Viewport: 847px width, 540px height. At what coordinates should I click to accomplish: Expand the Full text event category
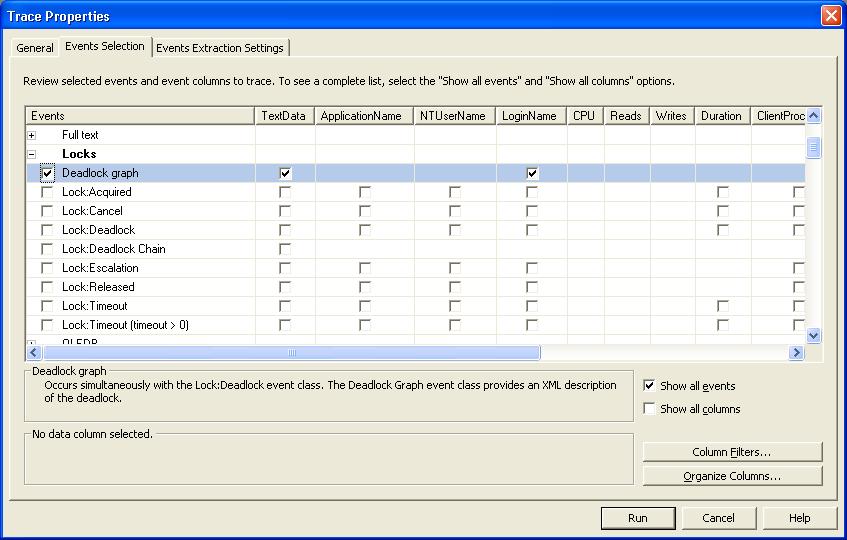(32, 135)
